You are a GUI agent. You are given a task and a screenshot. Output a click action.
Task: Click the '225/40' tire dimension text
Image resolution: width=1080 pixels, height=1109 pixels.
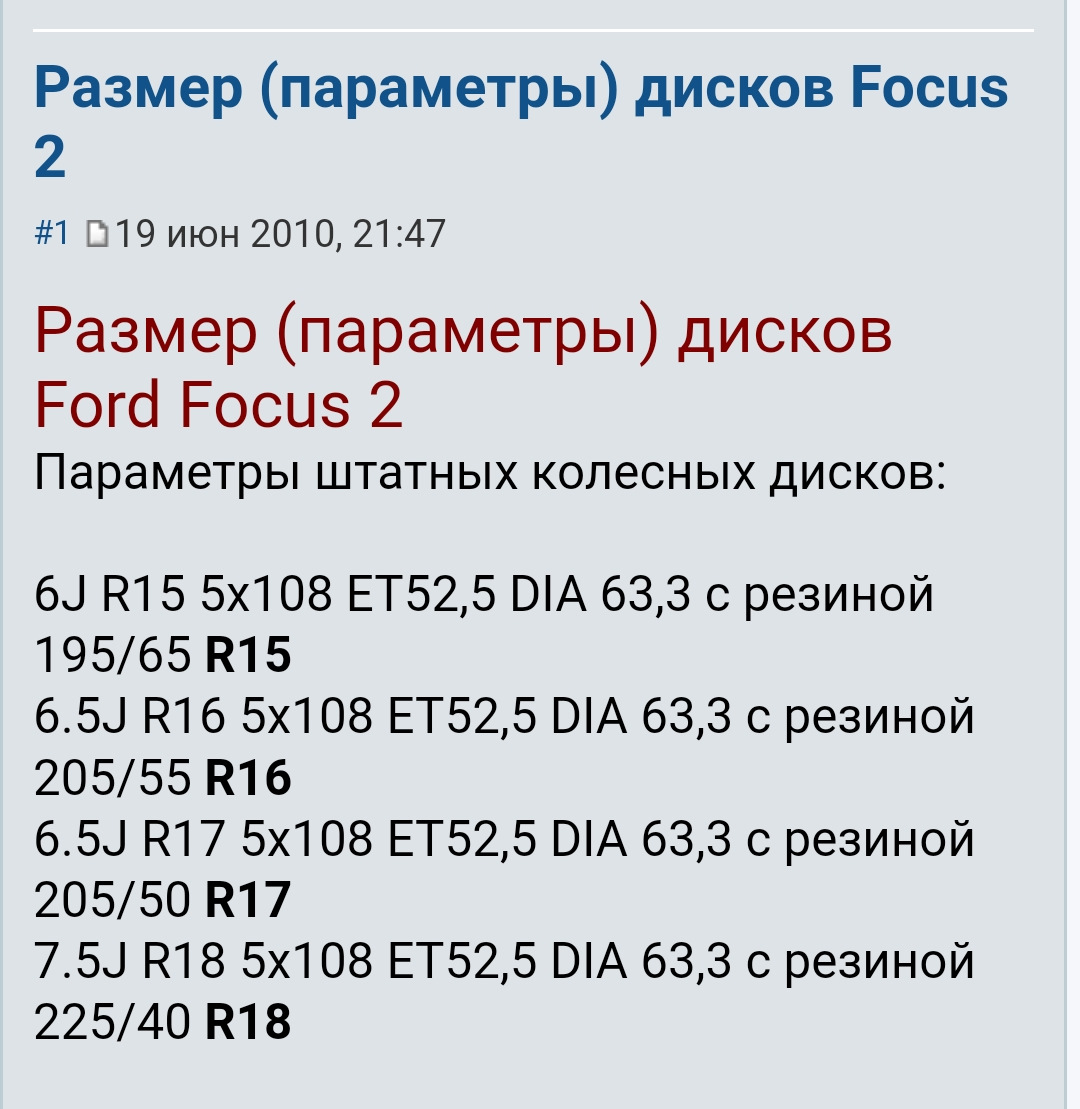(112, 1022)
